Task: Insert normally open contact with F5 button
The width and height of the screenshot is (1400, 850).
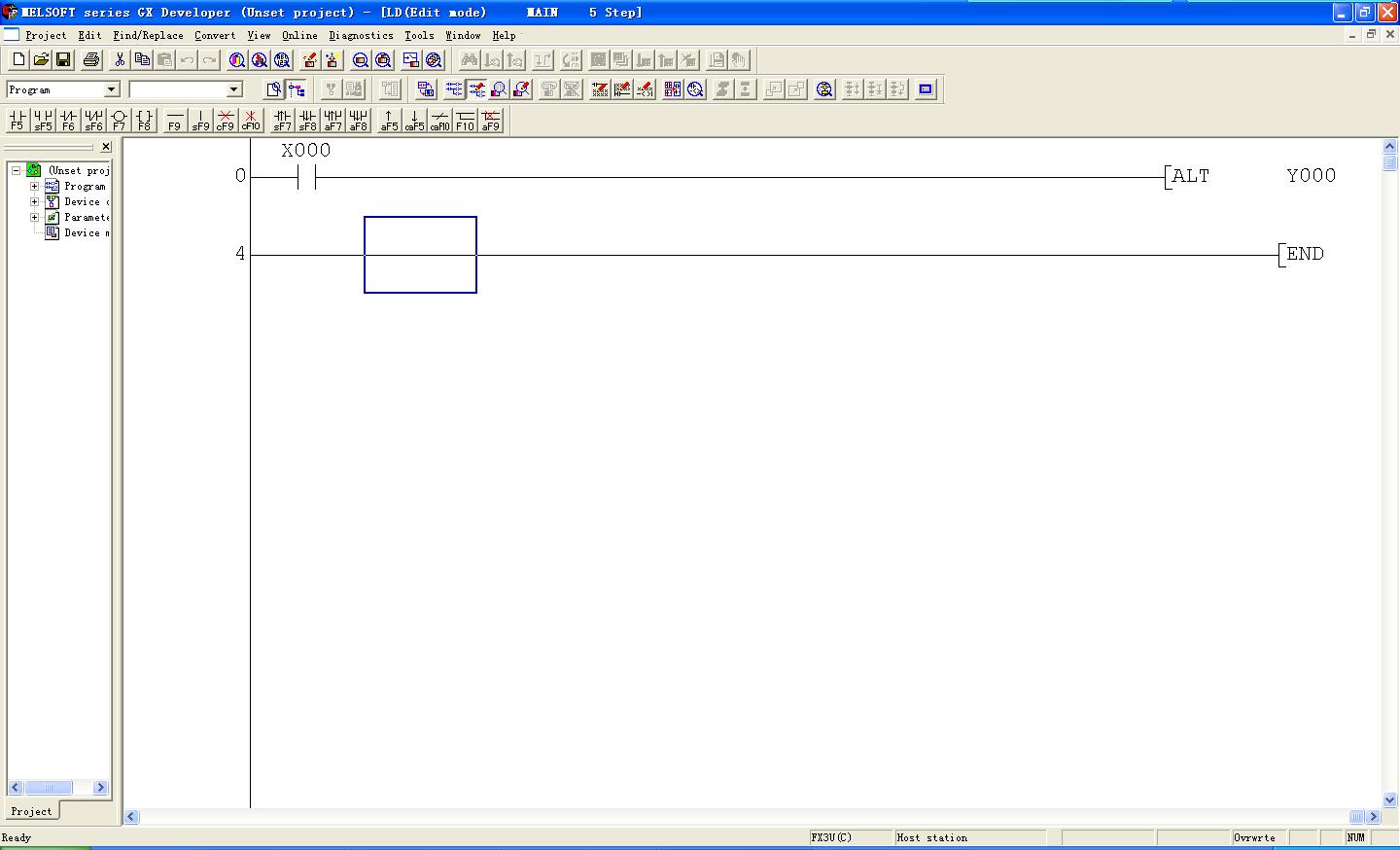Action: coord(17,120)
